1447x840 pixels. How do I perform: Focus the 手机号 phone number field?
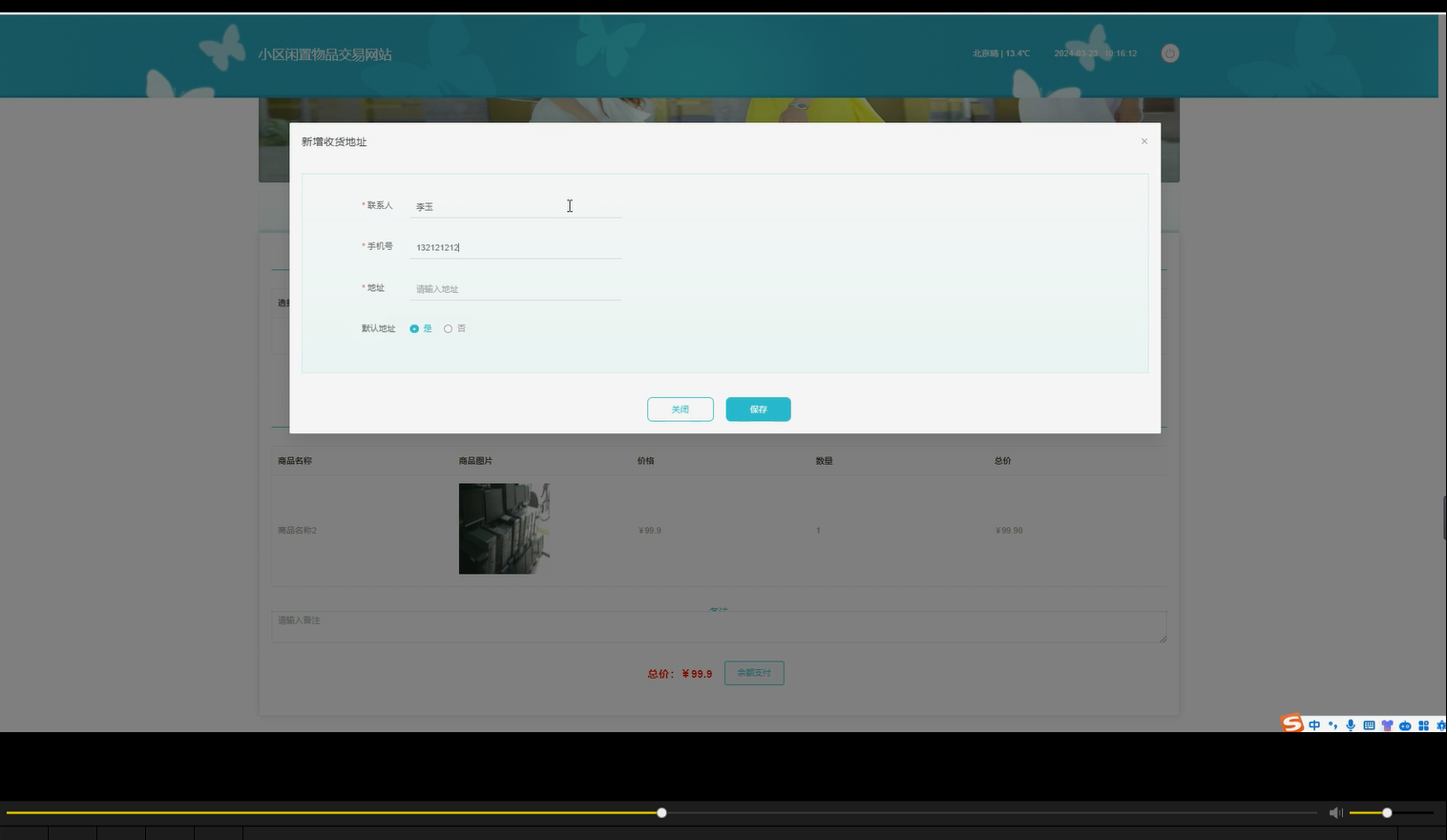coord(515,247)
